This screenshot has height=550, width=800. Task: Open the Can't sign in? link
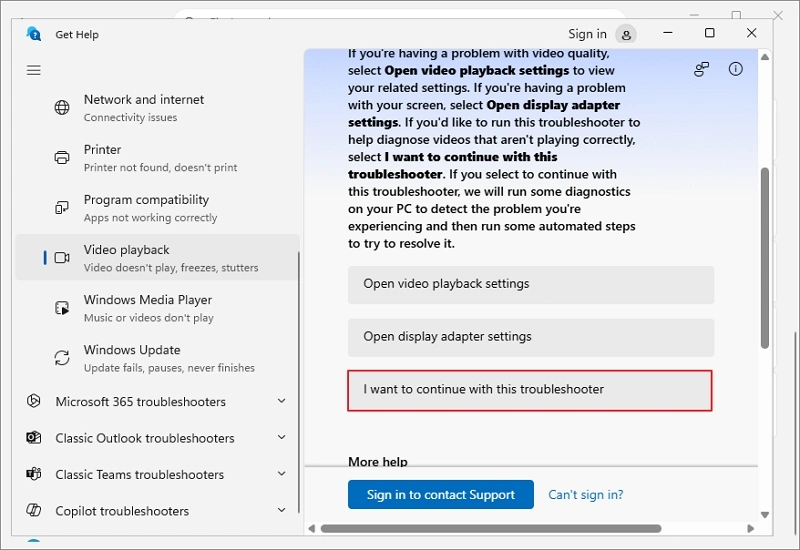pyautogui.click(x=586, y=494)
